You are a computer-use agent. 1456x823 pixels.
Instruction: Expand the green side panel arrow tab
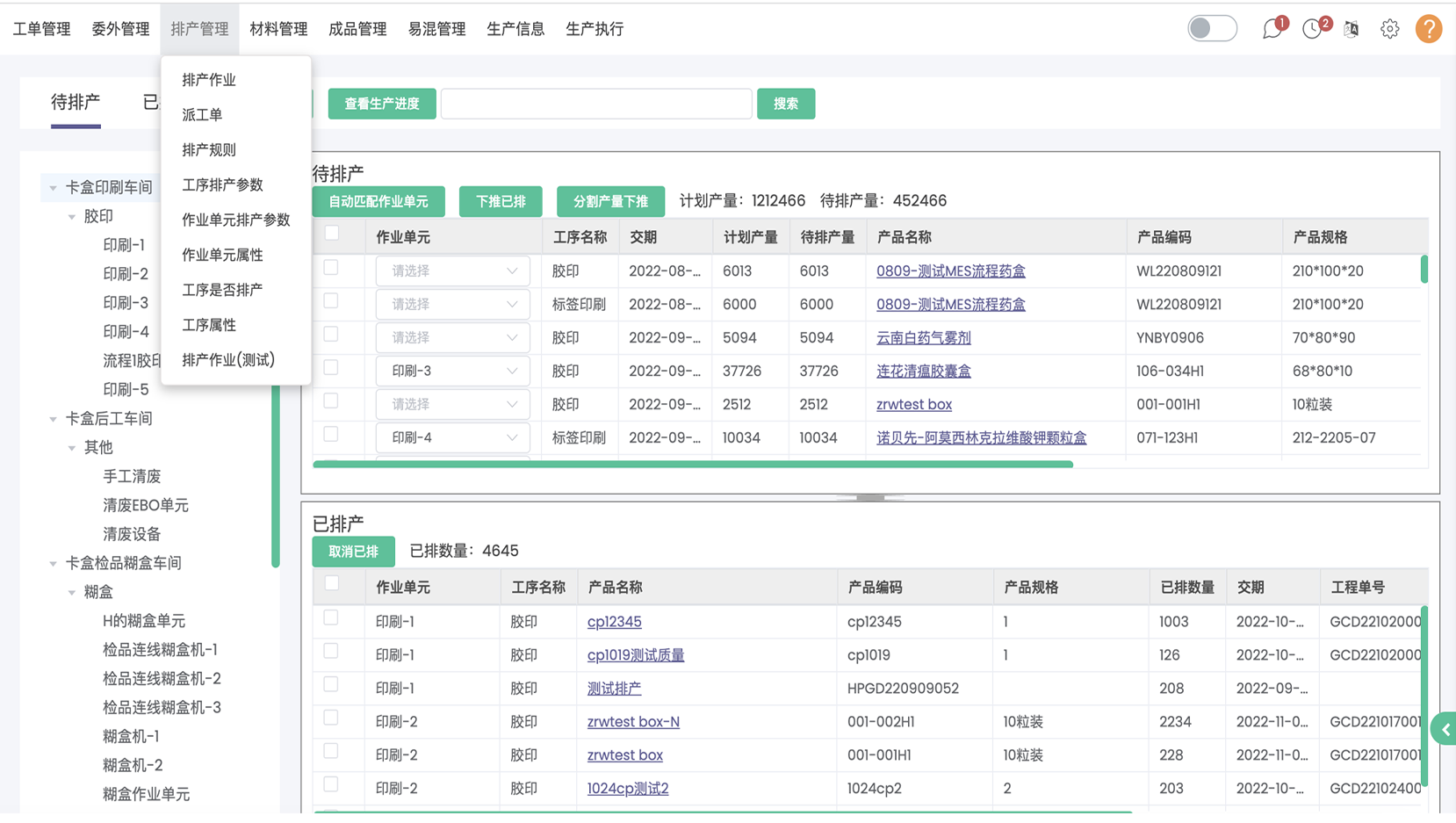(x=1444, y=730)
